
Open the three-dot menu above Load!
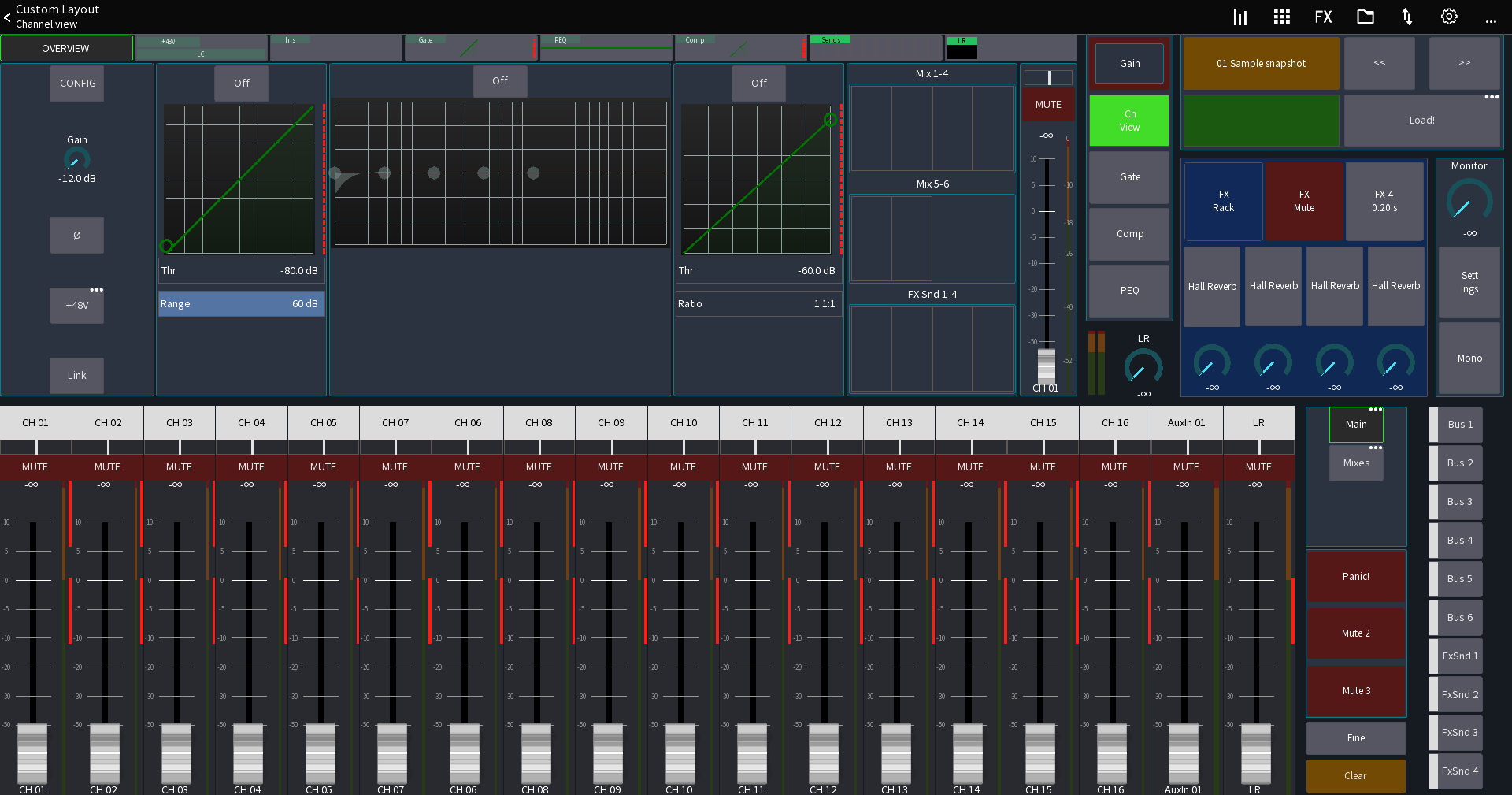[1492, 97]
